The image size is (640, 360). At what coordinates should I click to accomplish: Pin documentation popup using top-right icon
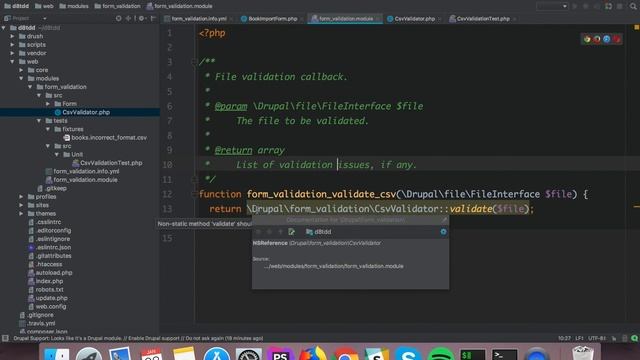pyautogui.click(x=444, y=220)
